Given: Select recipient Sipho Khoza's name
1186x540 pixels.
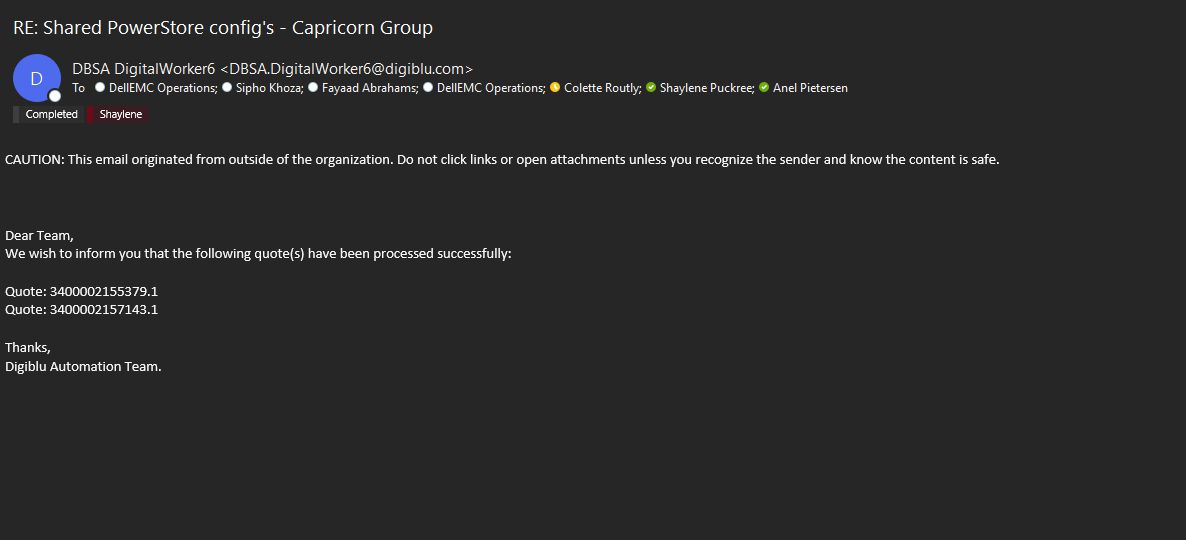Looking at the screenshot, I should 268,88.
